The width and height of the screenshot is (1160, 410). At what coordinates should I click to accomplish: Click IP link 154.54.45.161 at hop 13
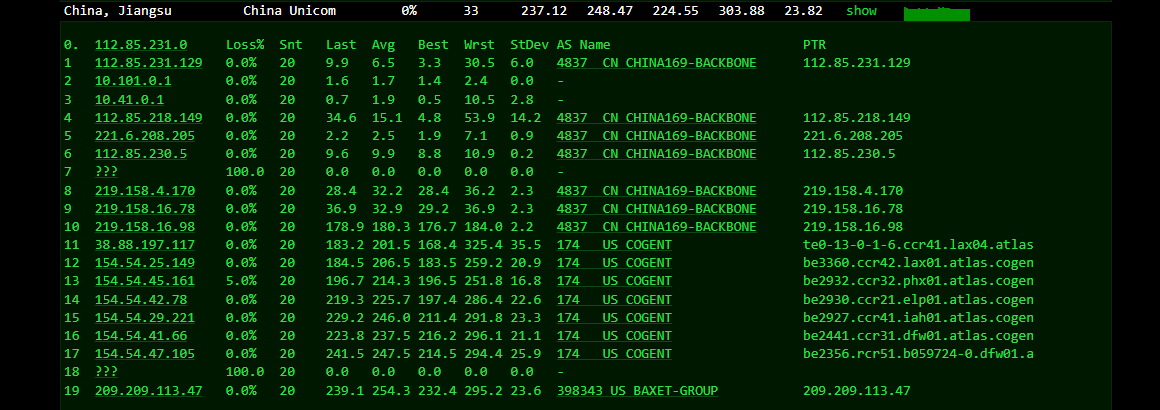145,280
